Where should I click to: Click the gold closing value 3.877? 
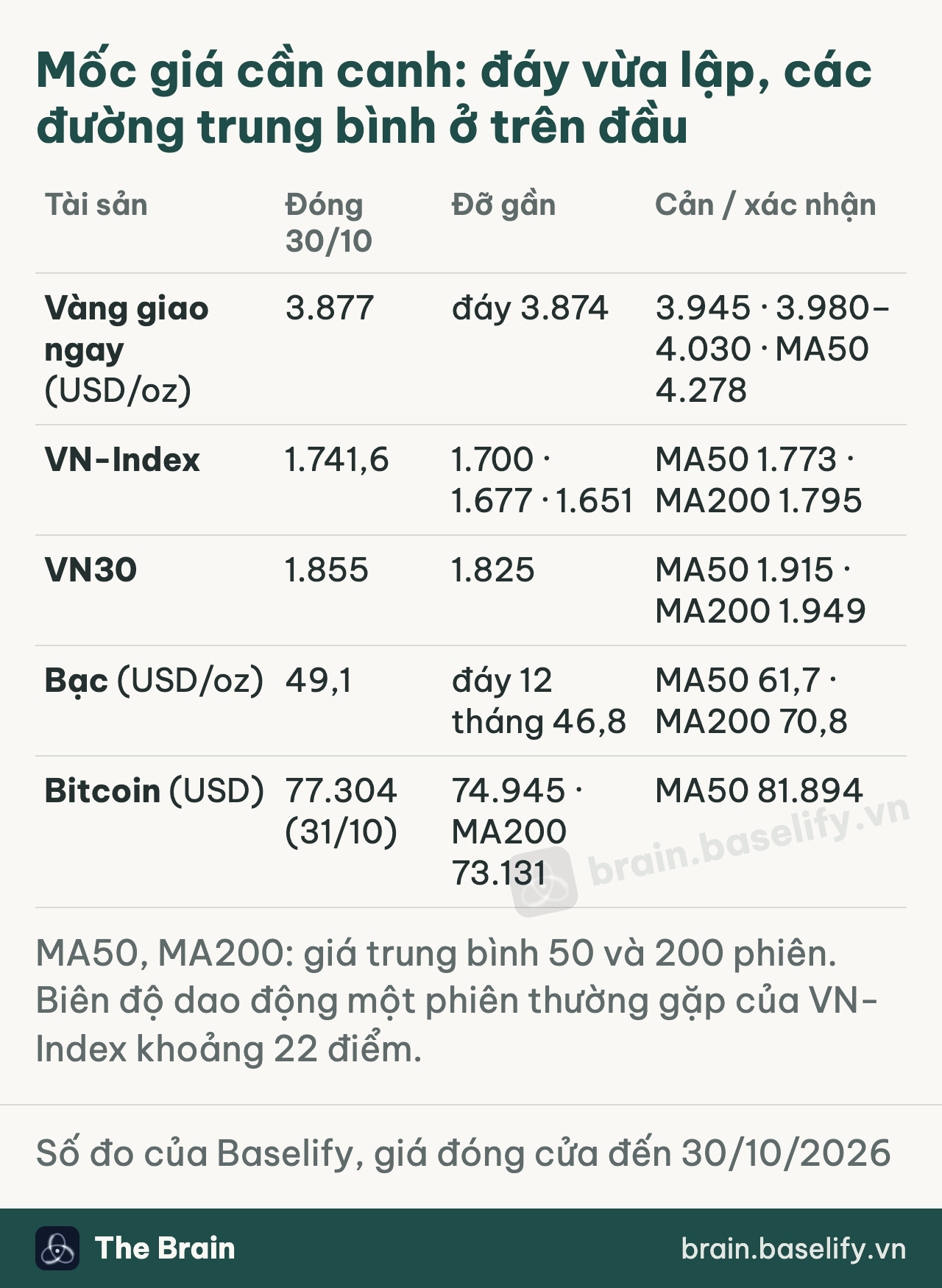330,308
